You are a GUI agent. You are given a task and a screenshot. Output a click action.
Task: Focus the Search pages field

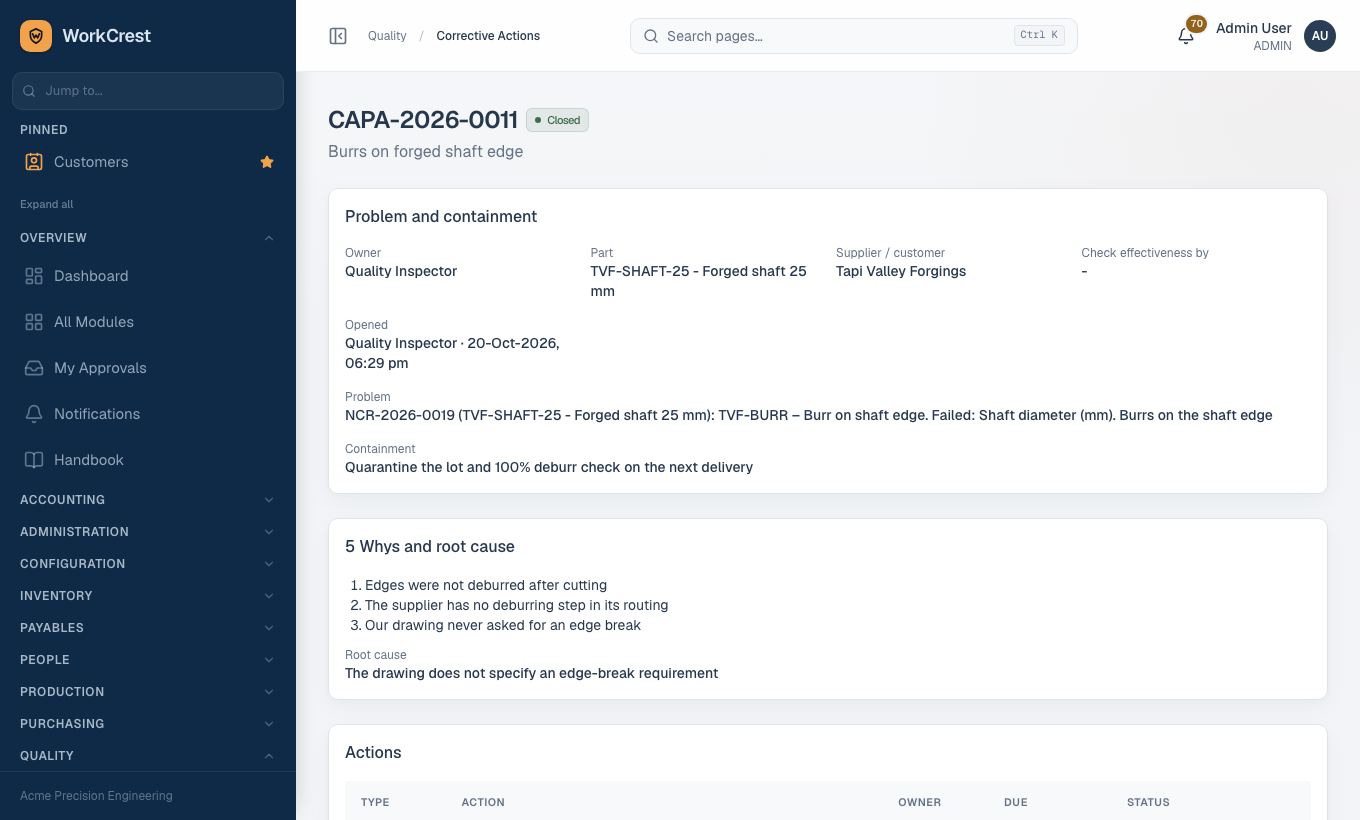coord(853,36)
